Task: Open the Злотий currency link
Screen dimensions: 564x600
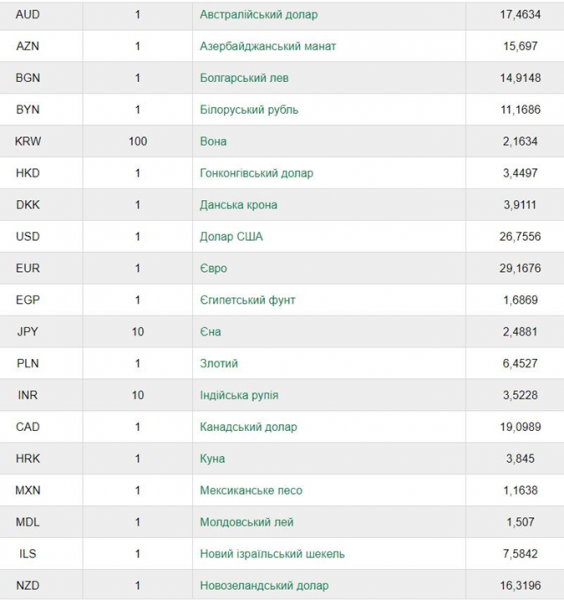Action: coord(219,364)
